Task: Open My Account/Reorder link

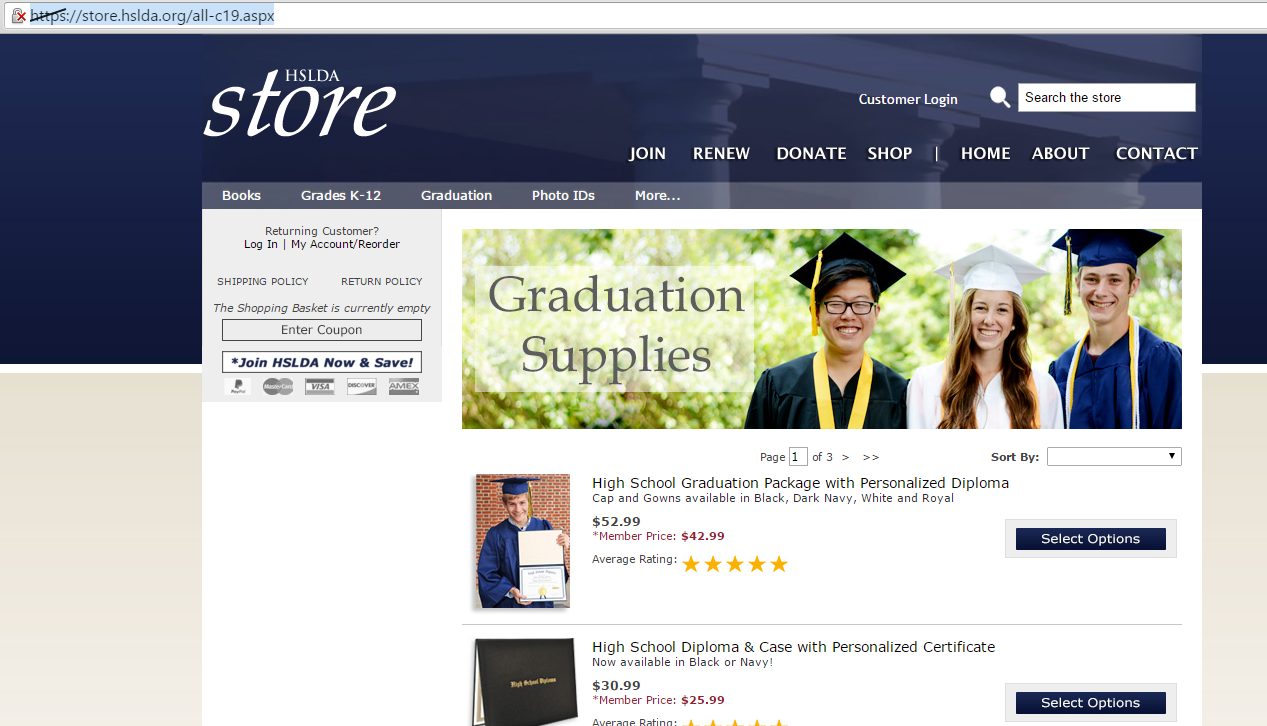Action: [345, 244]
